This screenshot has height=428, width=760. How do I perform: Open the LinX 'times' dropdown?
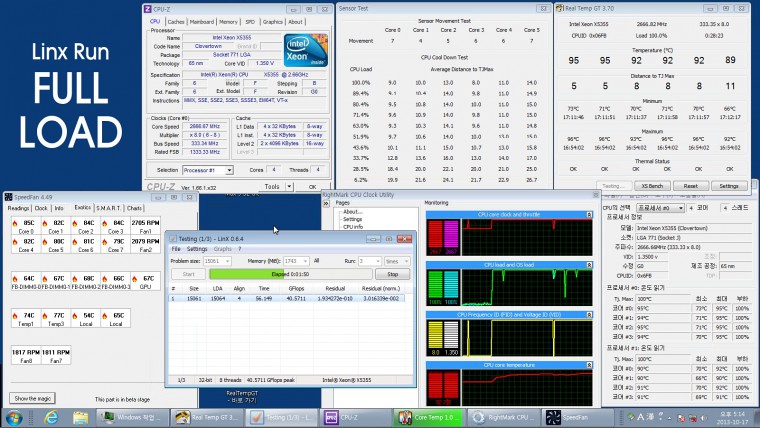pos(397,261)
